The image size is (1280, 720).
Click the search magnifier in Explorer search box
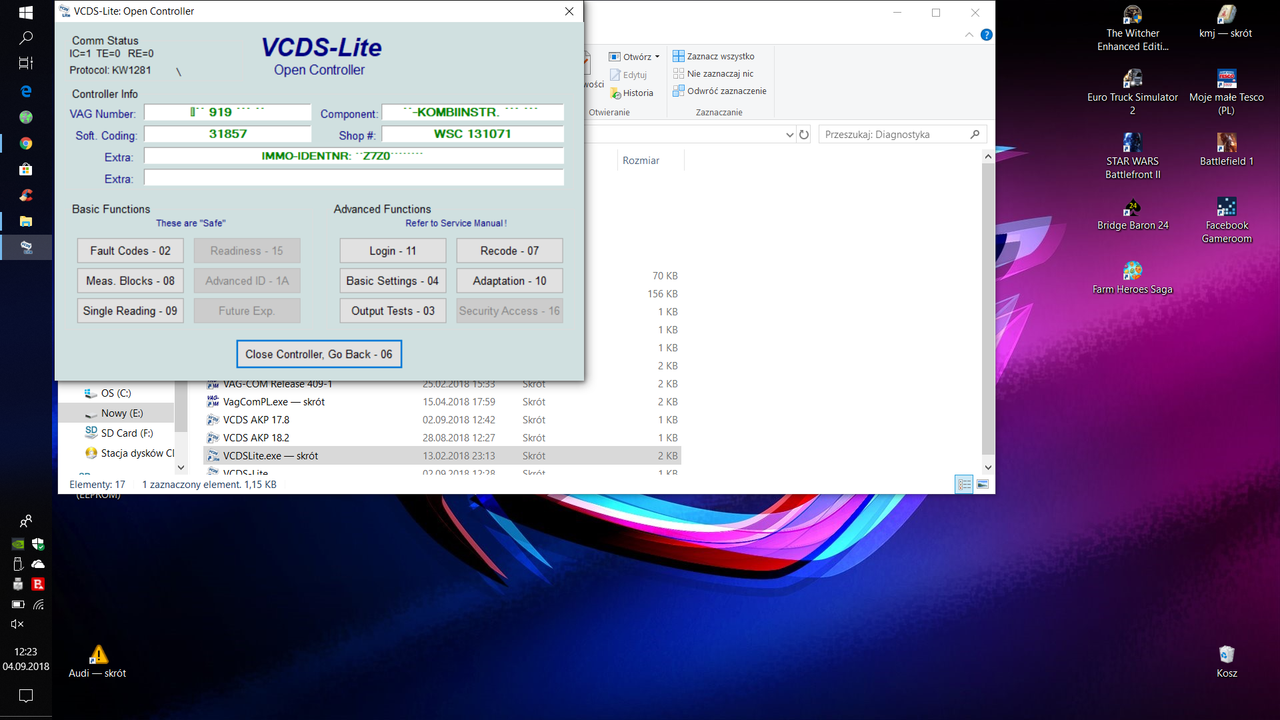(976, 134)
